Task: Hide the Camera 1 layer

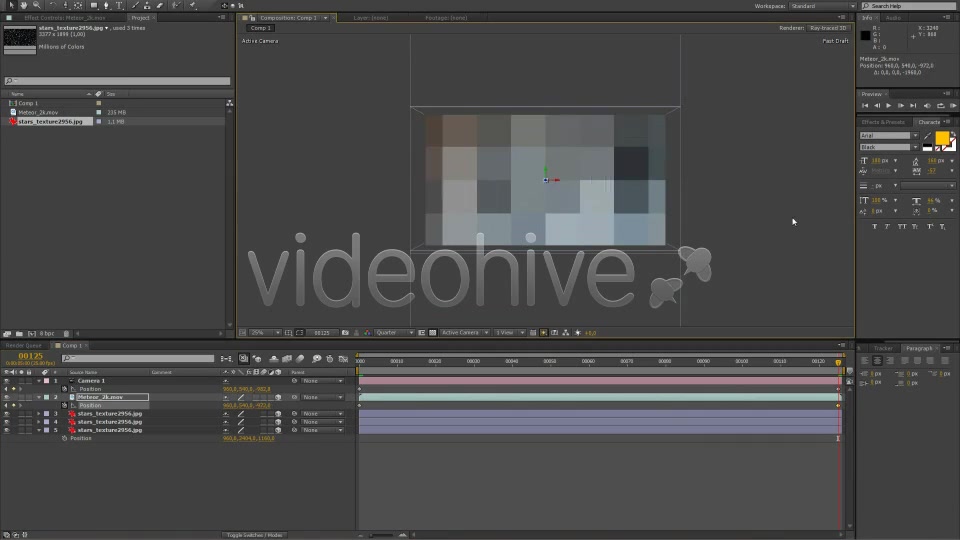Action: [x=7, y=381]
